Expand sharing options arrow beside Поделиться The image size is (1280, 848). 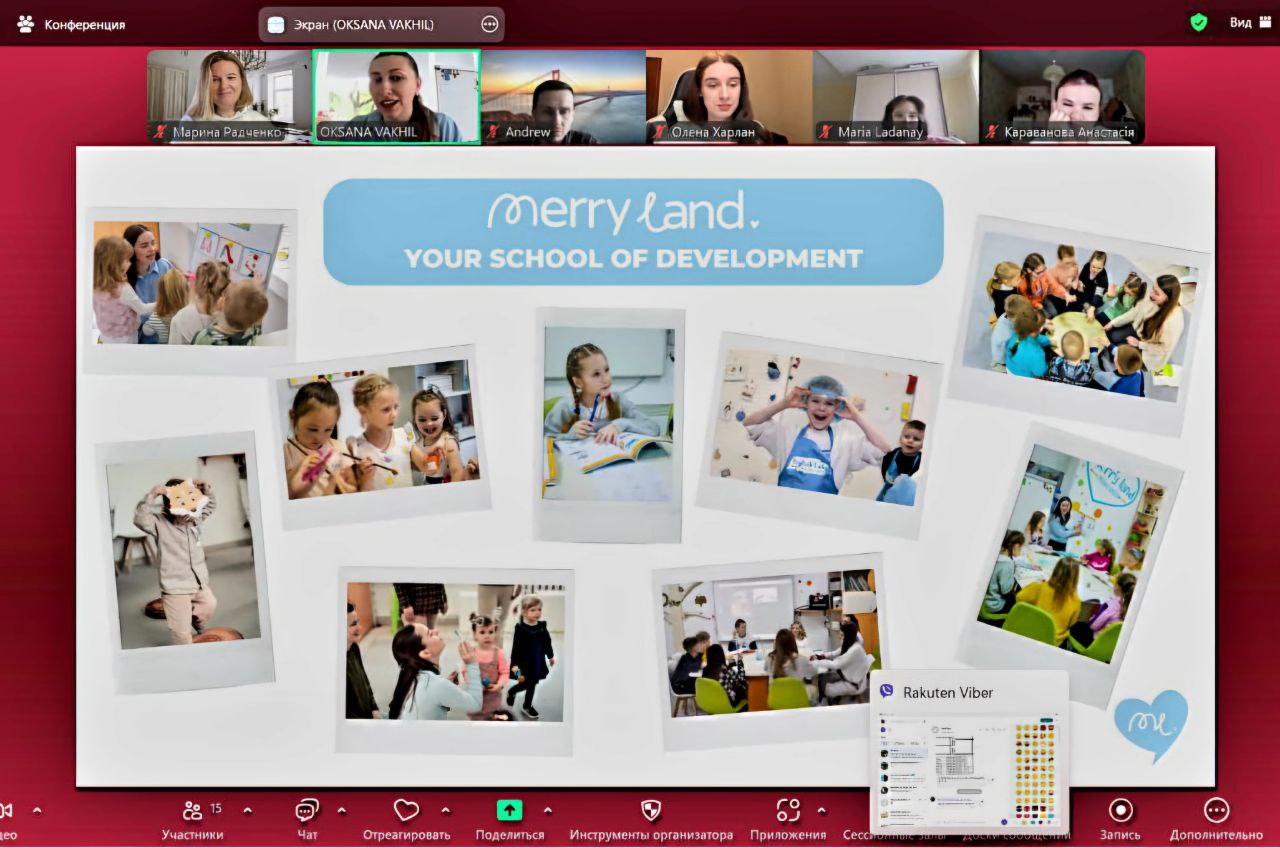[x=547, y=810]
